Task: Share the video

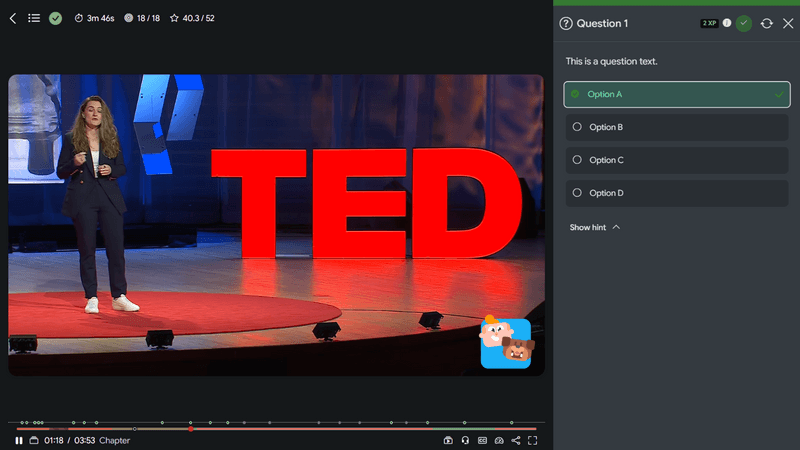Action: coord(516,440)
